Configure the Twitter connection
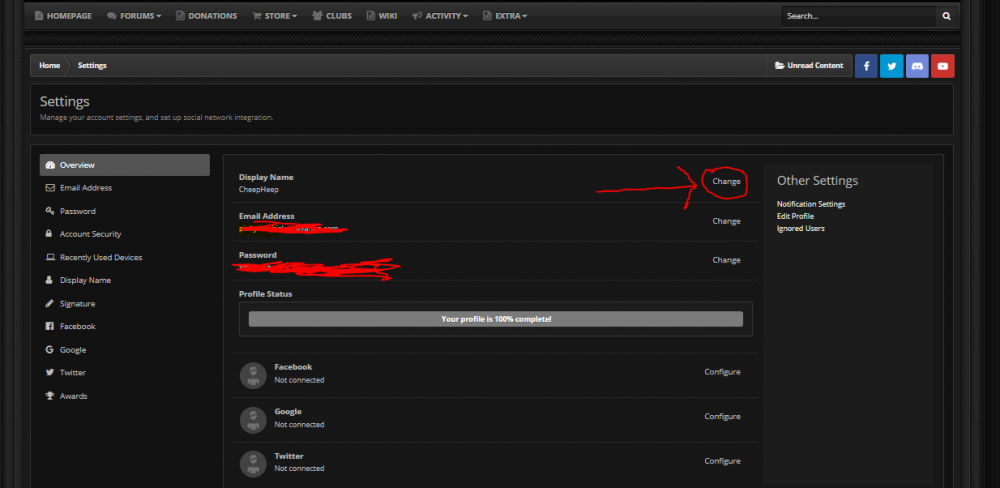Image resolution: width=1000 pixels, height=488 pixels. pyautogui.click(x=723, y=461)
